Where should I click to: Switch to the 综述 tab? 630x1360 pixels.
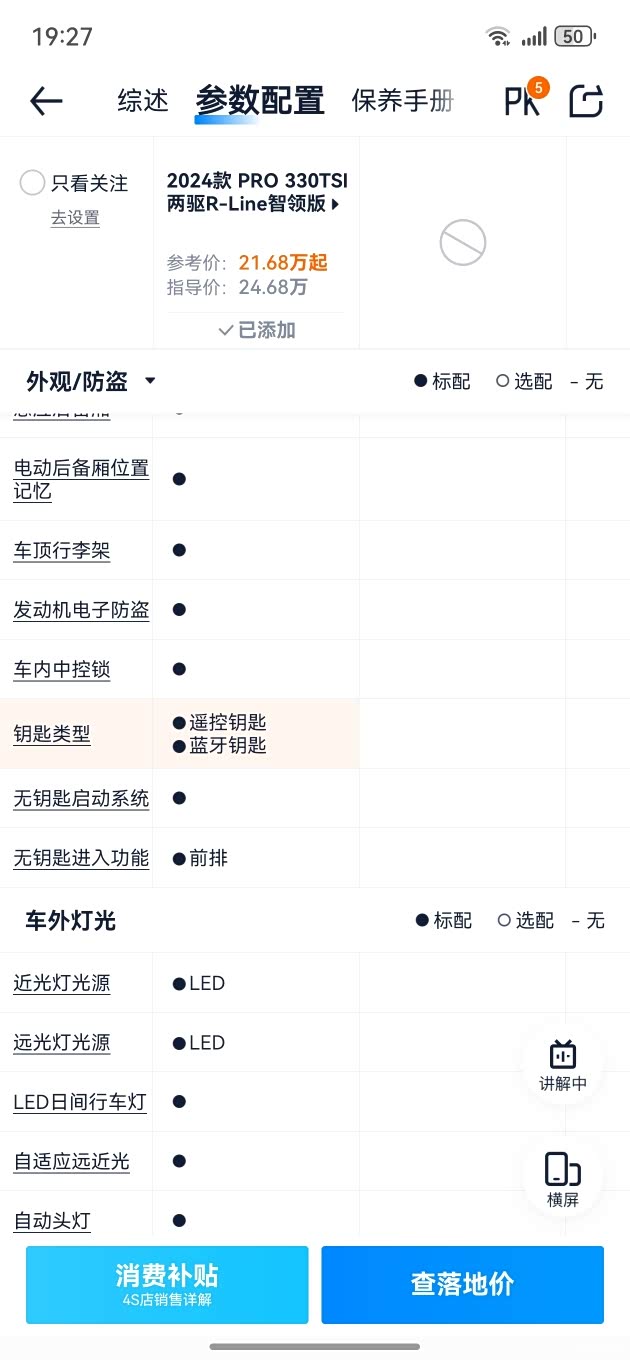[x=143, y=100]
